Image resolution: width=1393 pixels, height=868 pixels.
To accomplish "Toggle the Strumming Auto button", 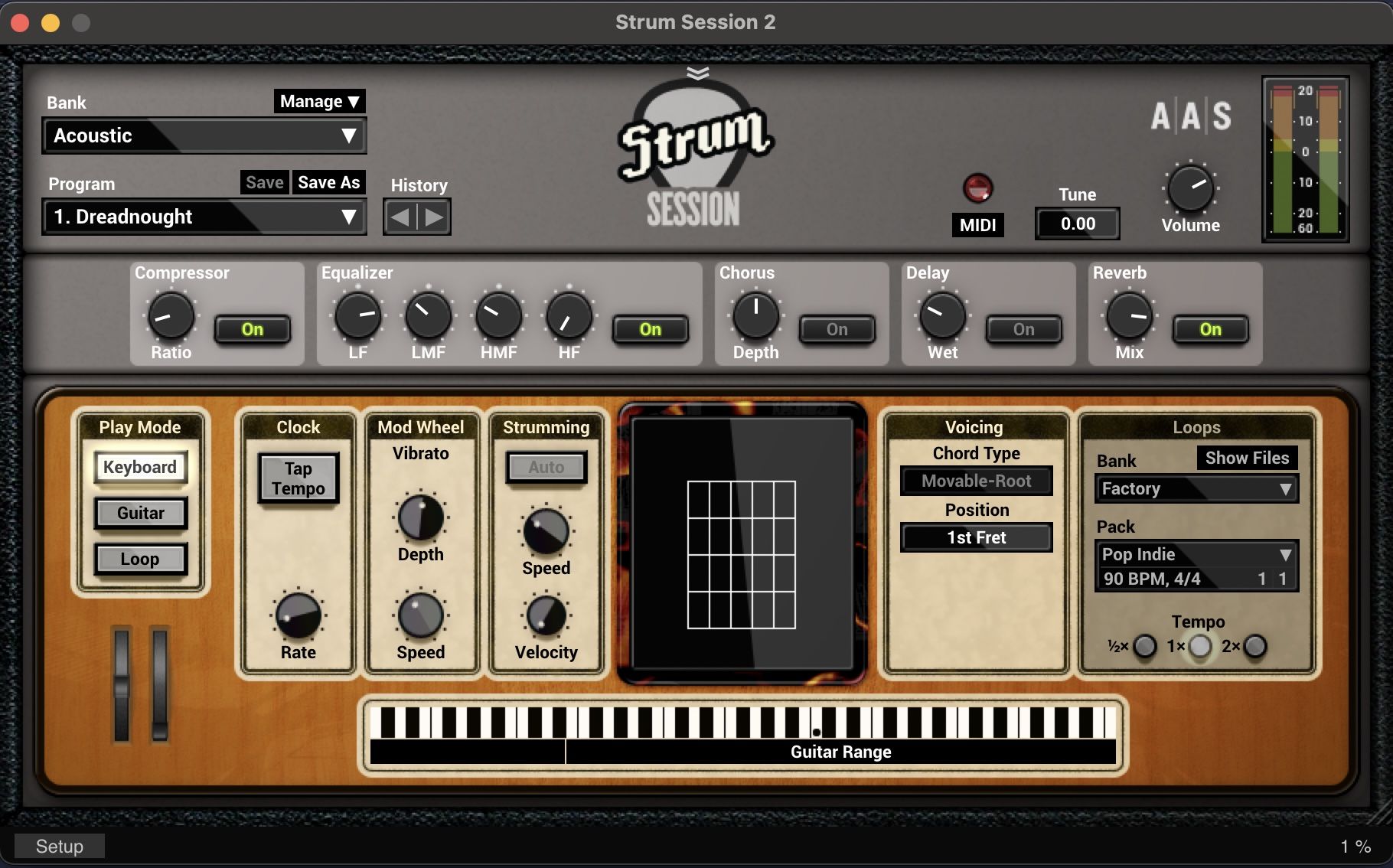I will click(546, 467).
